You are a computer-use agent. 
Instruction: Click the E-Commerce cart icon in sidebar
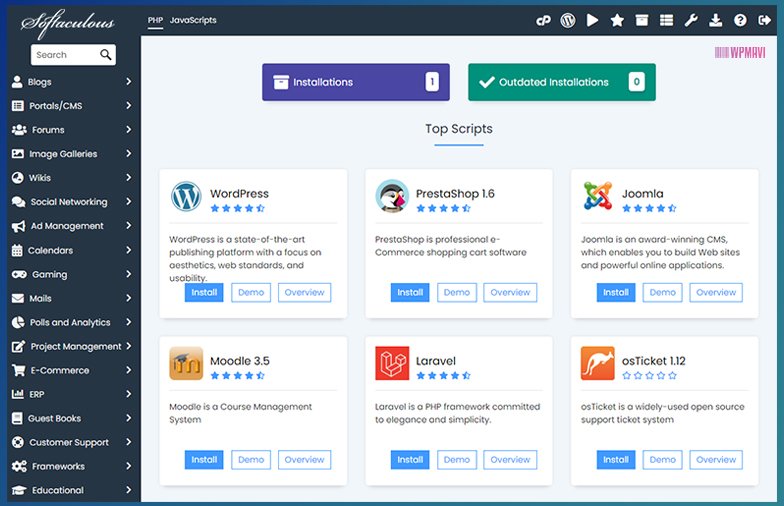click(x=18, y=370)
